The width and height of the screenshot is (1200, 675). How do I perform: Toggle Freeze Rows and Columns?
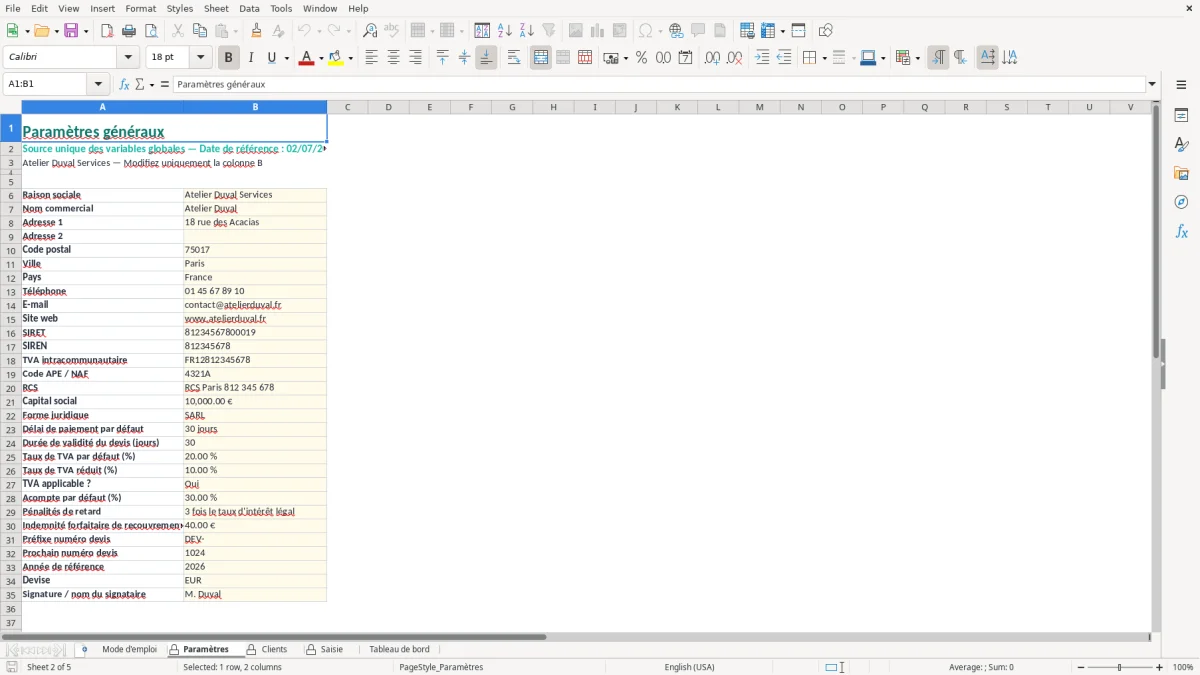(767, 31)
